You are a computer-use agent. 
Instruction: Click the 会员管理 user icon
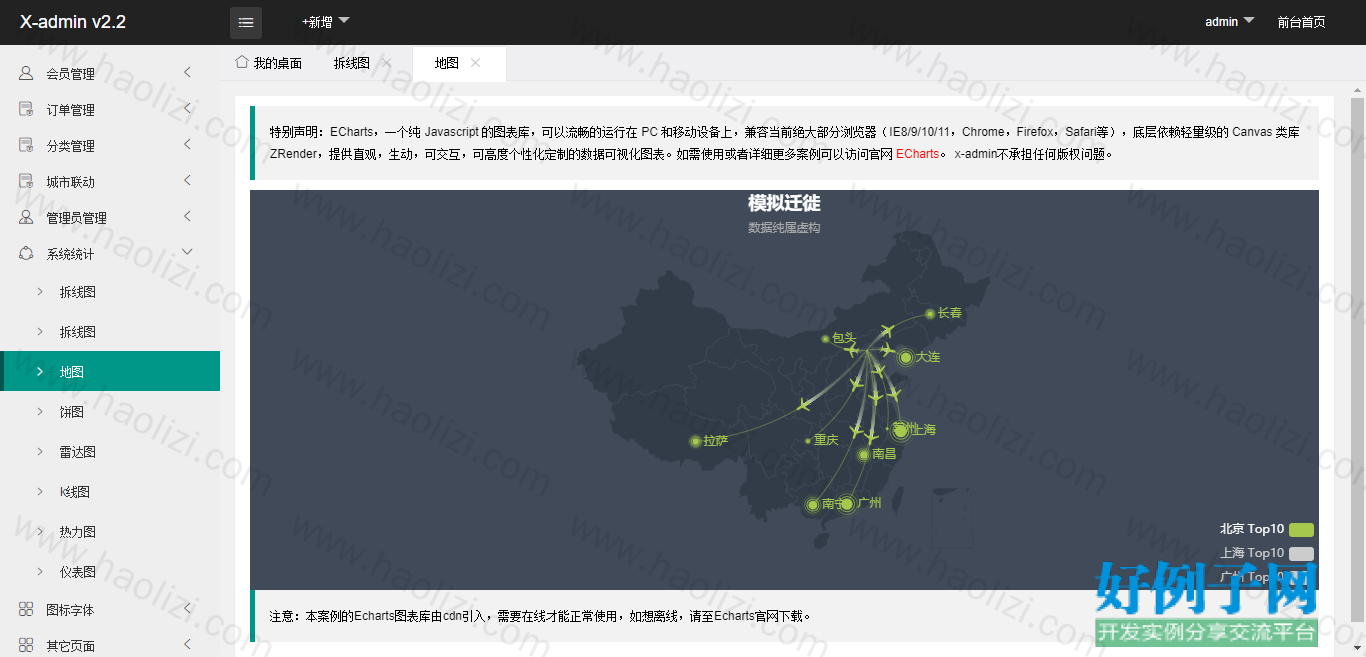click(x=26, y=73)
